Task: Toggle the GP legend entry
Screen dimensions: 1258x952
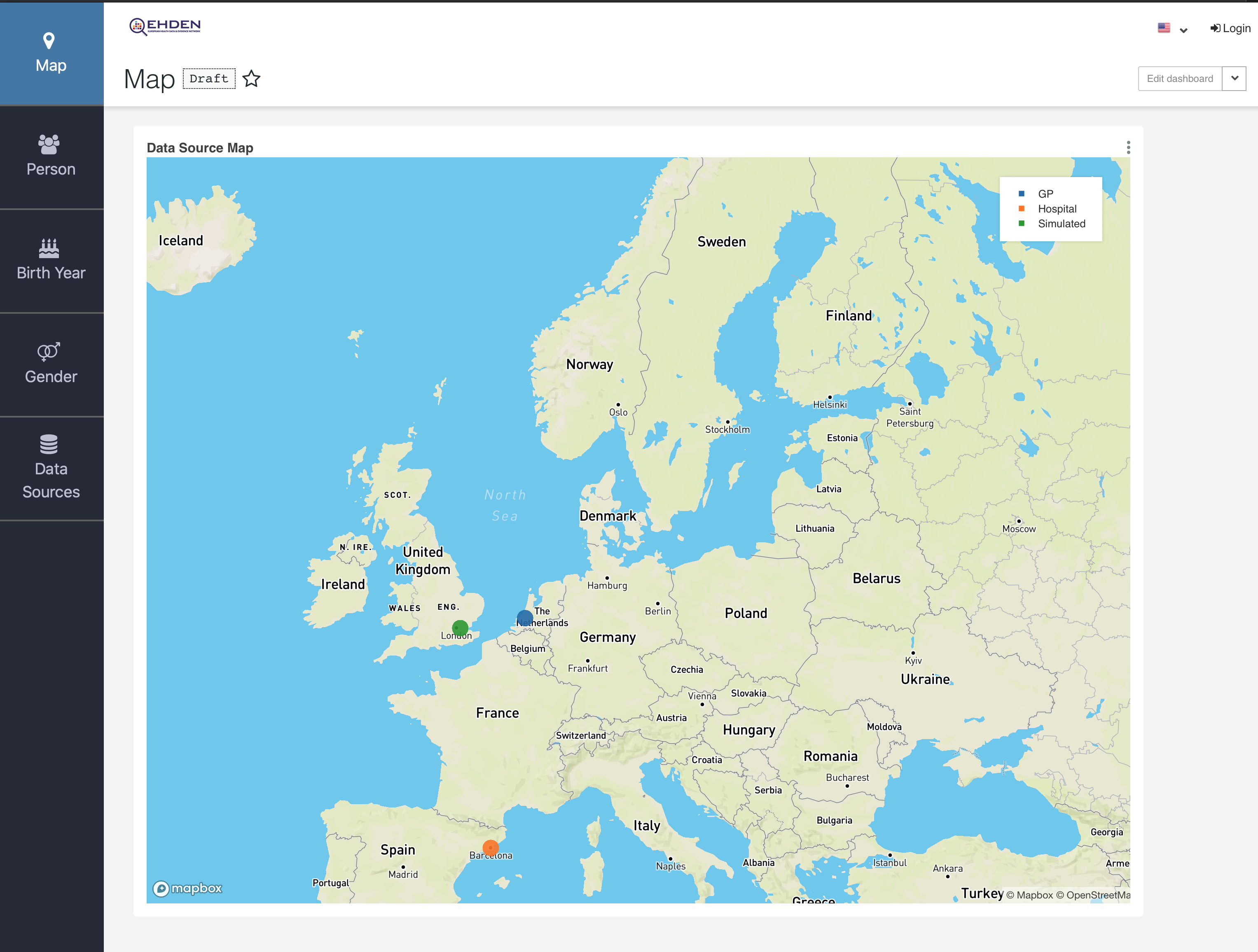Action: point(1045,193)
